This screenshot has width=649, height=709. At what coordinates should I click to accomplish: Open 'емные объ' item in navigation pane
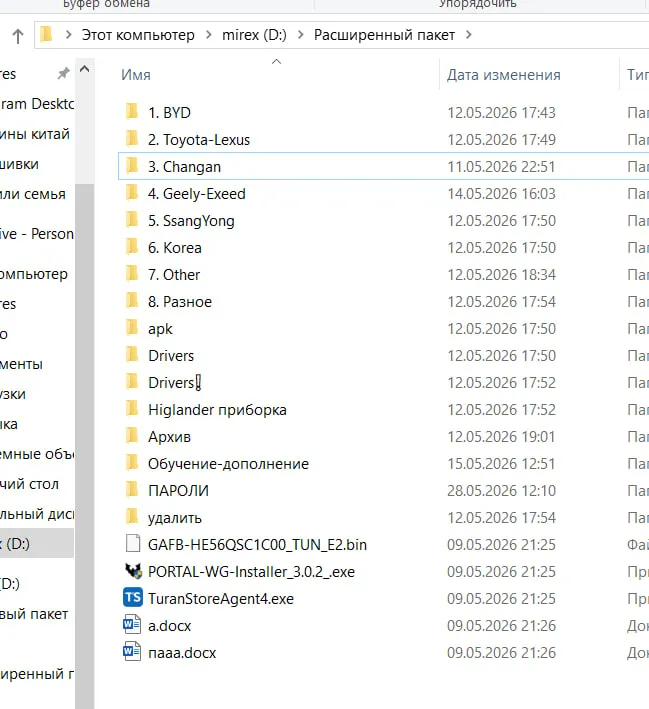(x=37, y=454)
